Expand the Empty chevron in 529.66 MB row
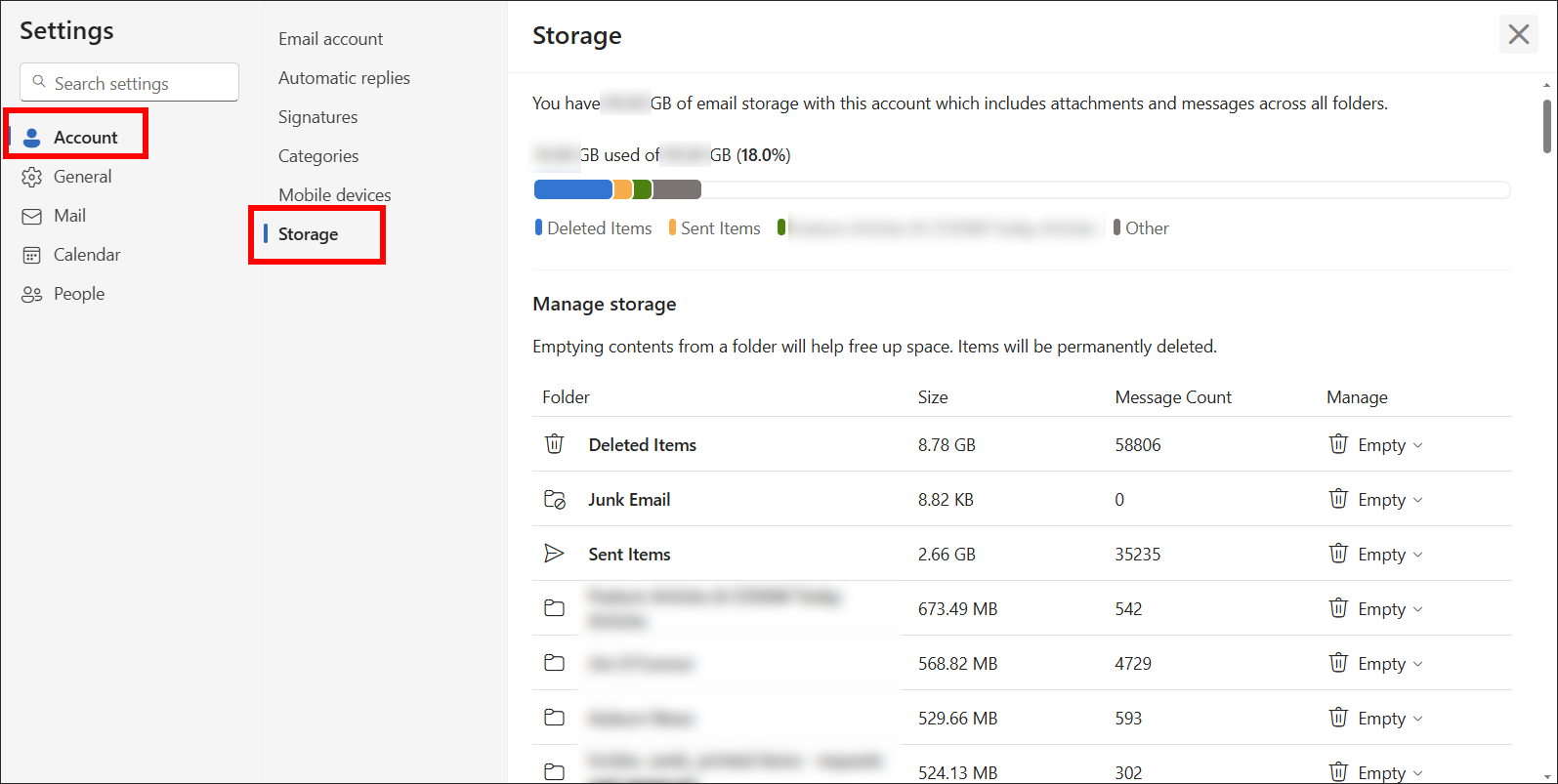1558x784 pixels. (1418, 719)
